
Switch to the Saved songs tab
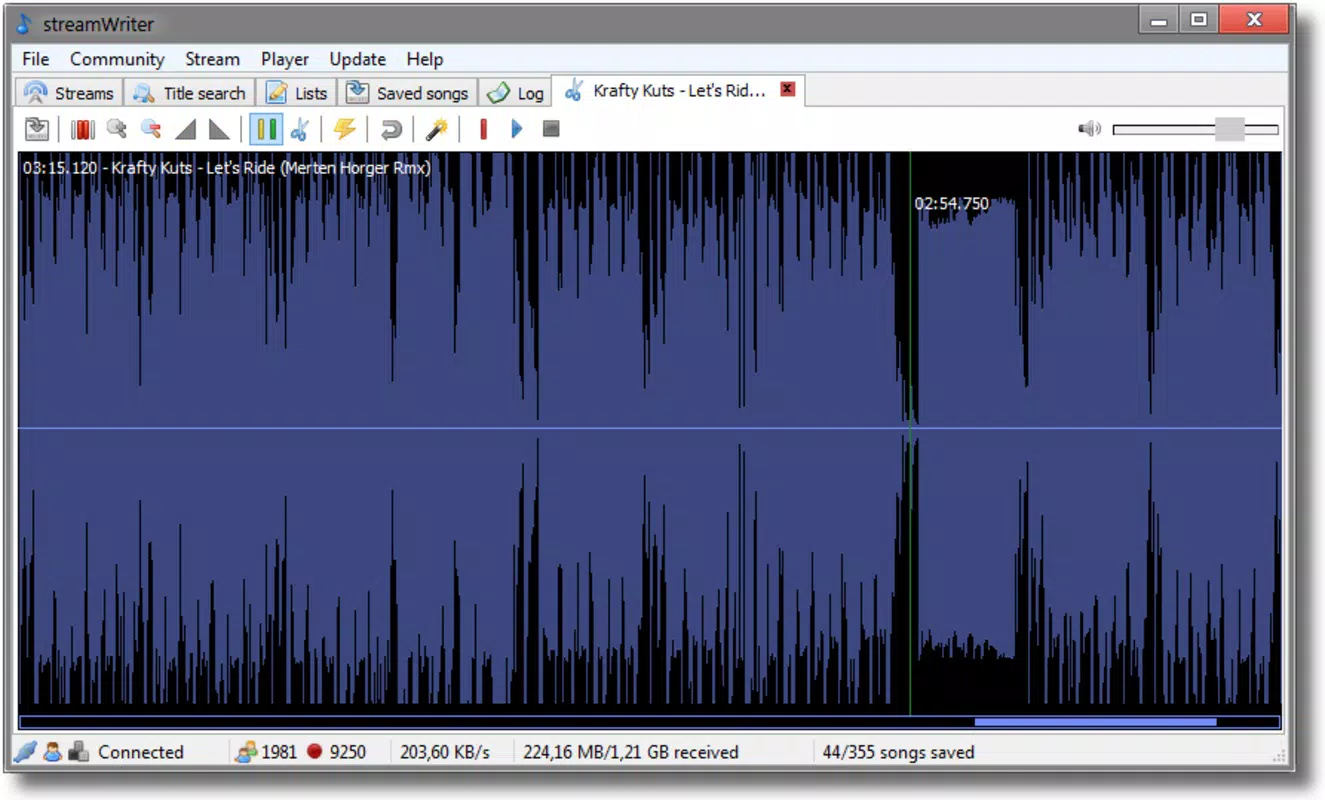coord(408,93)
